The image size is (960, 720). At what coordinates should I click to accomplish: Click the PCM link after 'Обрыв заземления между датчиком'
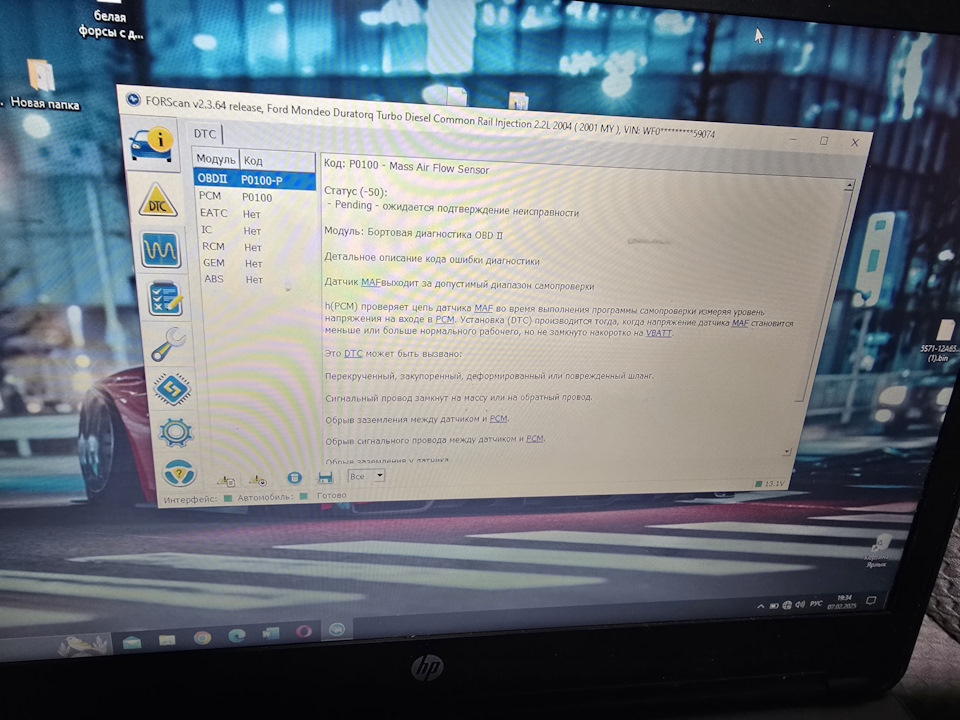(x=498, y=419)
